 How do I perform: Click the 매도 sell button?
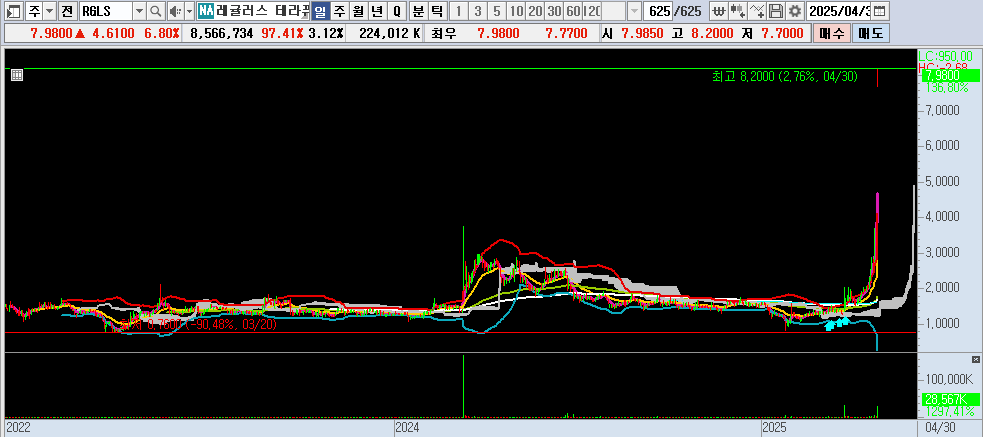[x=871, y=33]
